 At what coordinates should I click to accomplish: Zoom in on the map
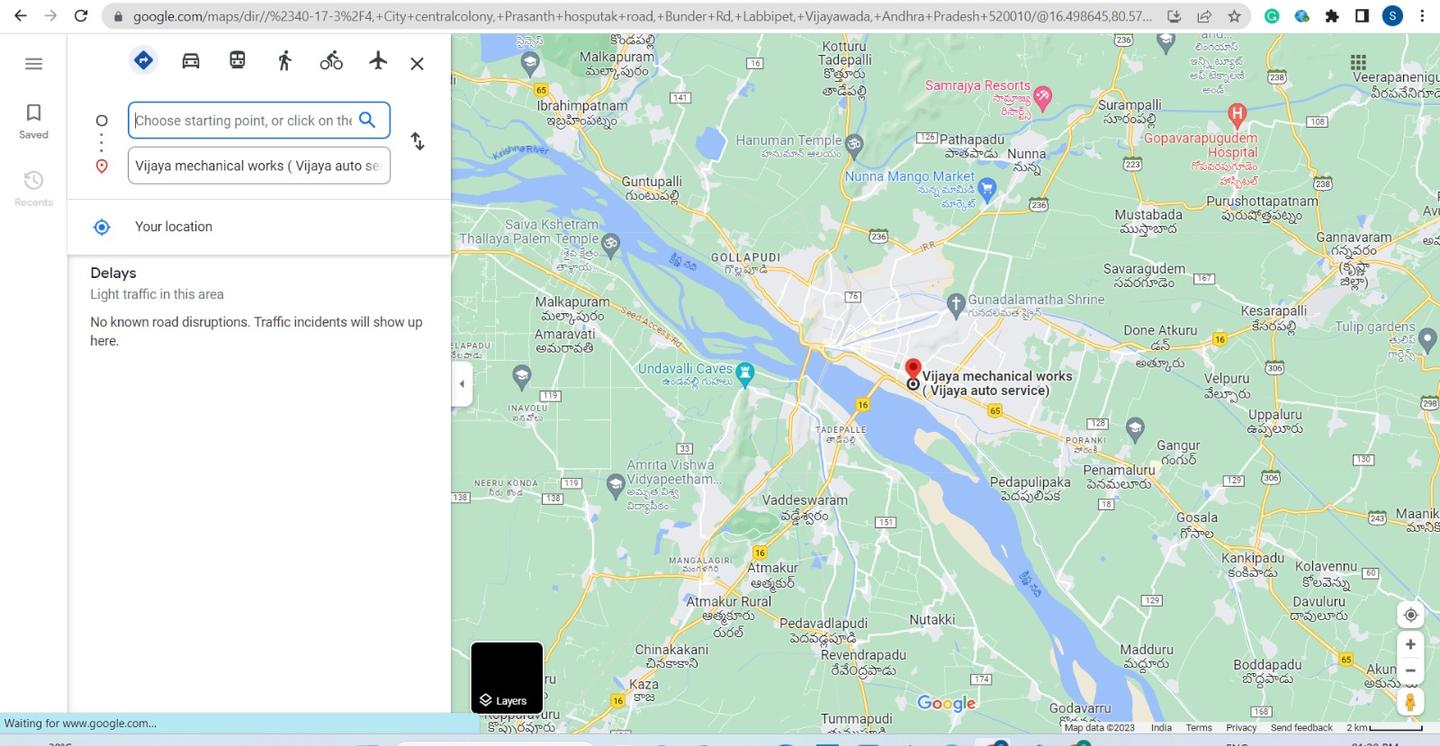[x=1410, y=645]
